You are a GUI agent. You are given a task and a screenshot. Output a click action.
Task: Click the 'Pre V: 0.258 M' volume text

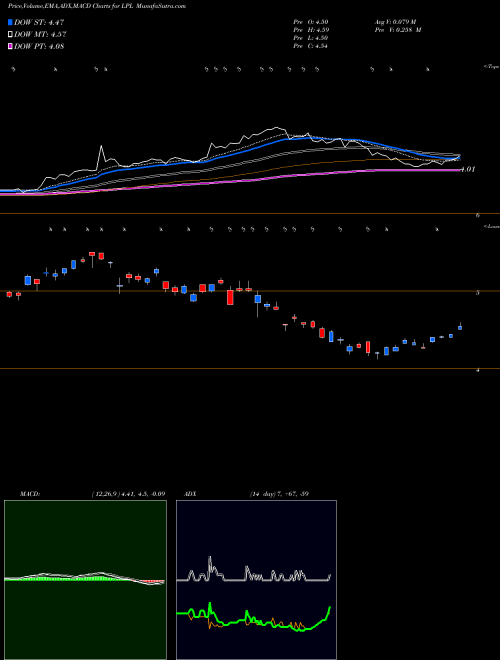pyautogui.click(x=397, y=30)
